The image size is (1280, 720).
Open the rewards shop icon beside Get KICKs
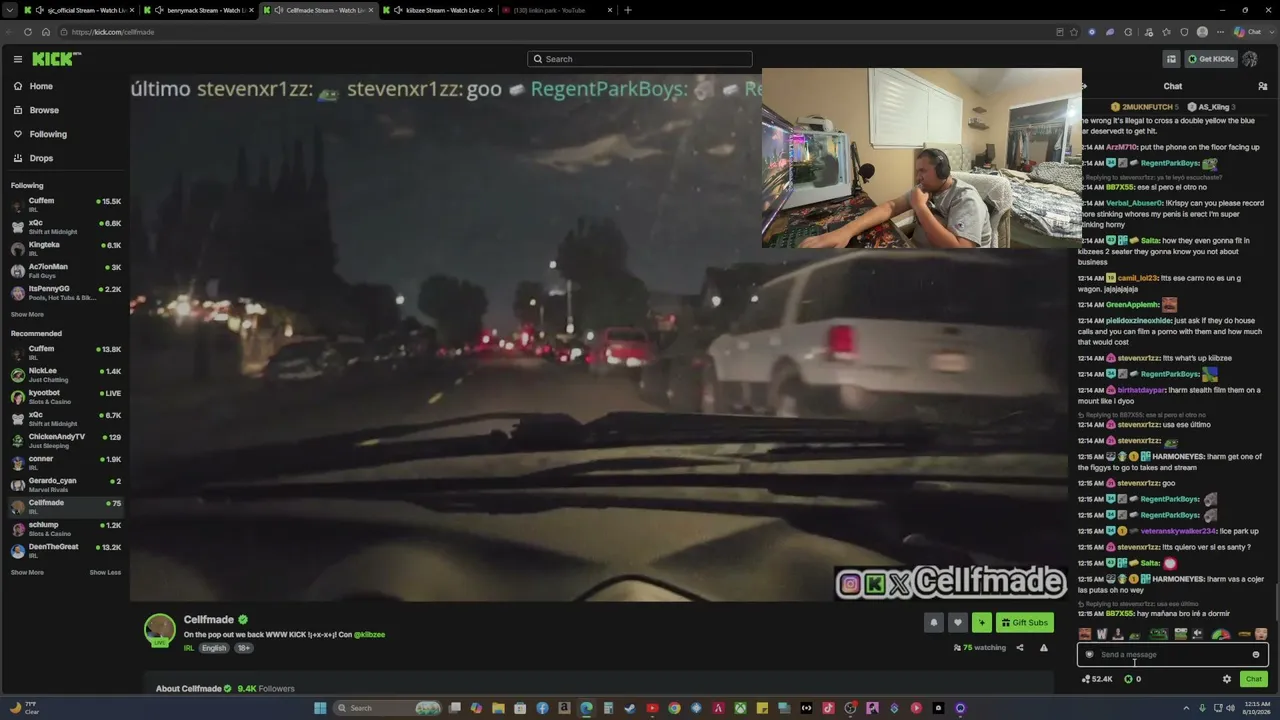tap(1171, 59)
